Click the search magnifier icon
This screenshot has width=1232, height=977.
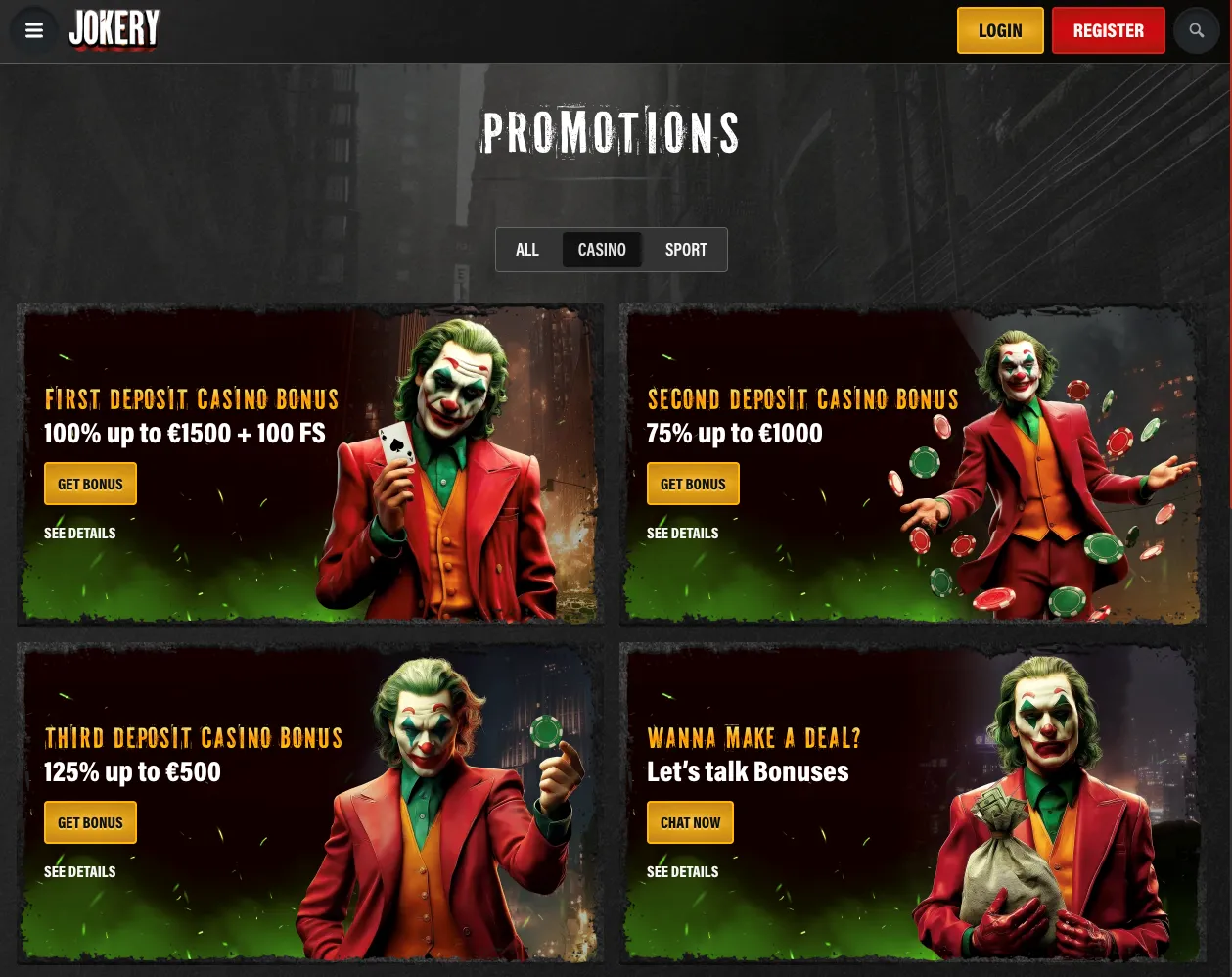(x=1196, y=30)
